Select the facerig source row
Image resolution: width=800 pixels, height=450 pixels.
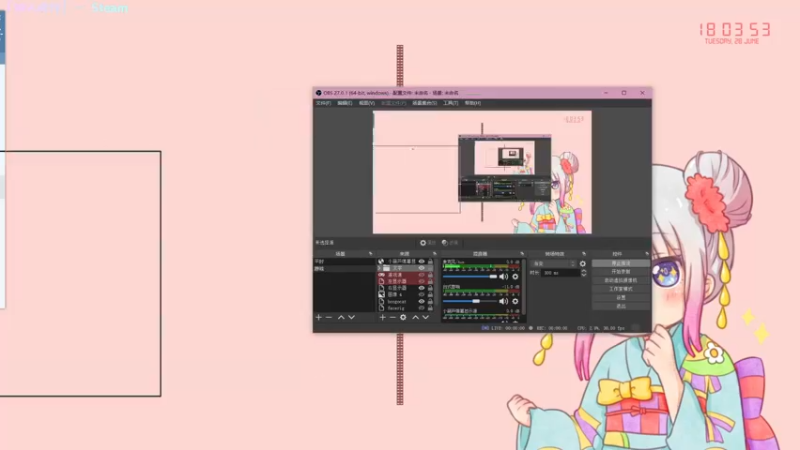pos(406,308)
